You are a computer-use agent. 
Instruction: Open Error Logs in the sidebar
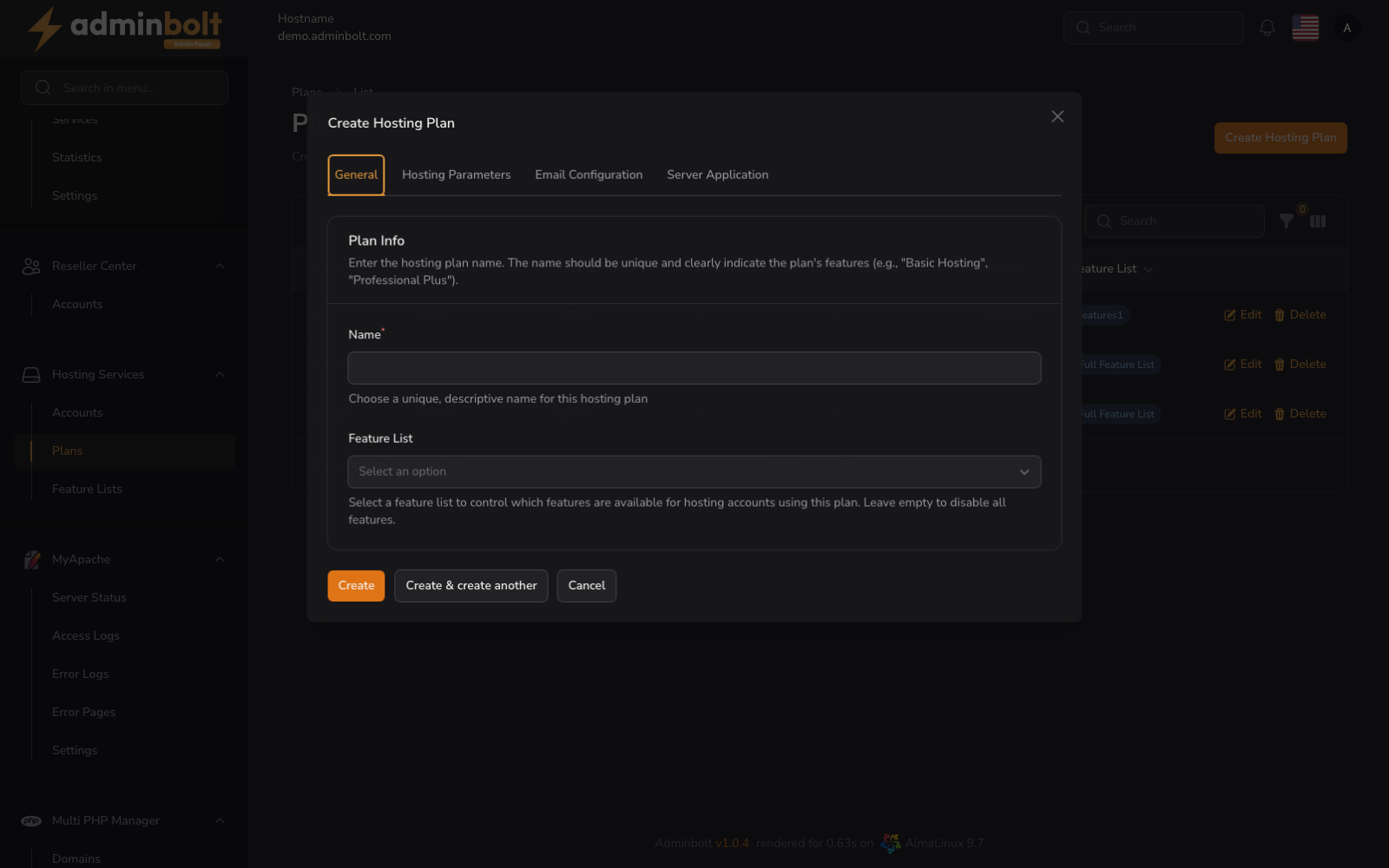(80, 674)
